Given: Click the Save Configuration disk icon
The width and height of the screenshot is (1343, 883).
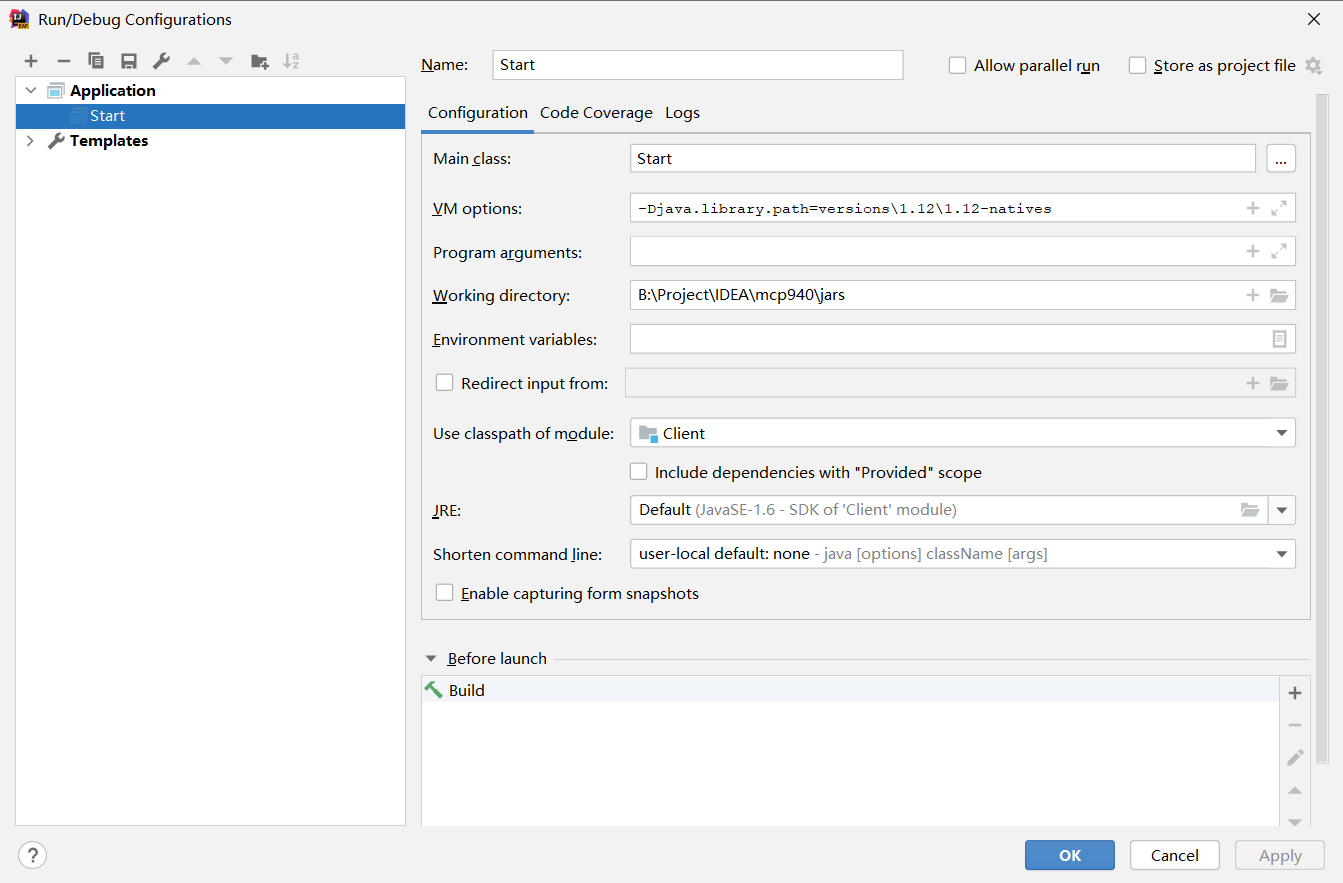Looking at the screenshot, I should click(129, 62).
